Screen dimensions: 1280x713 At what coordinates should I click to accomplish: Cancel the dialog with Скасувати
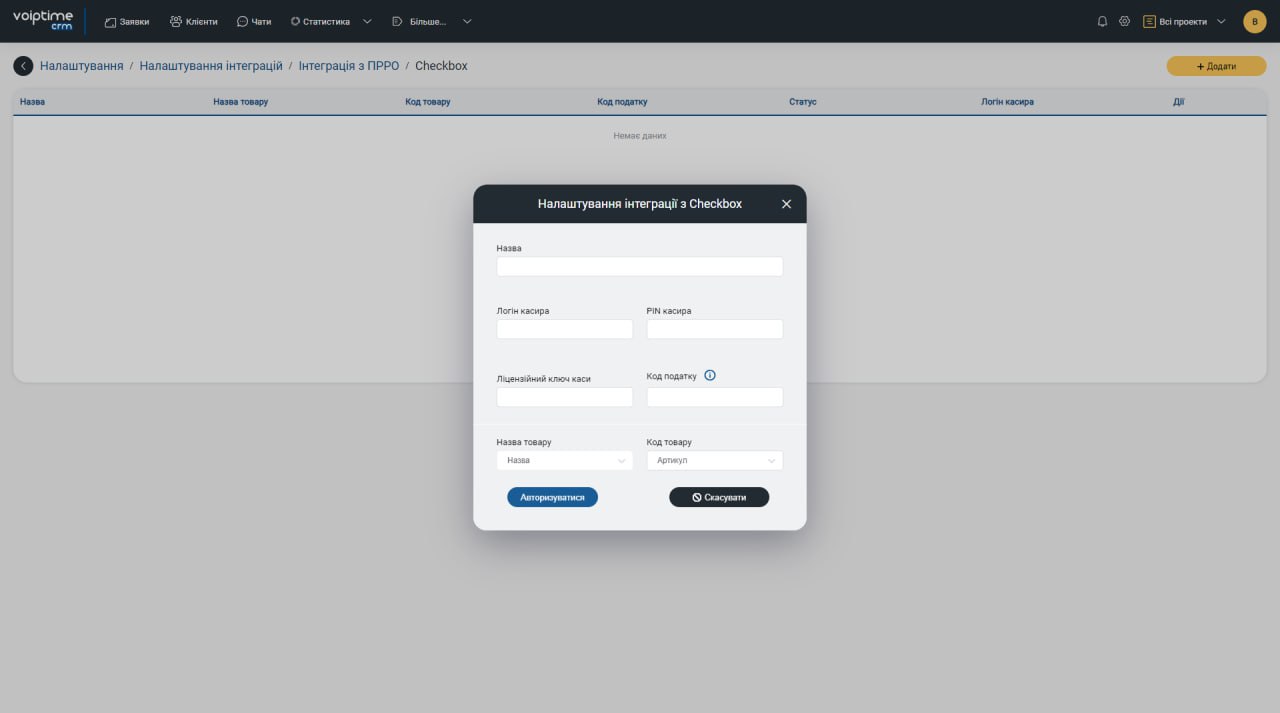click(x=719, y=497)
